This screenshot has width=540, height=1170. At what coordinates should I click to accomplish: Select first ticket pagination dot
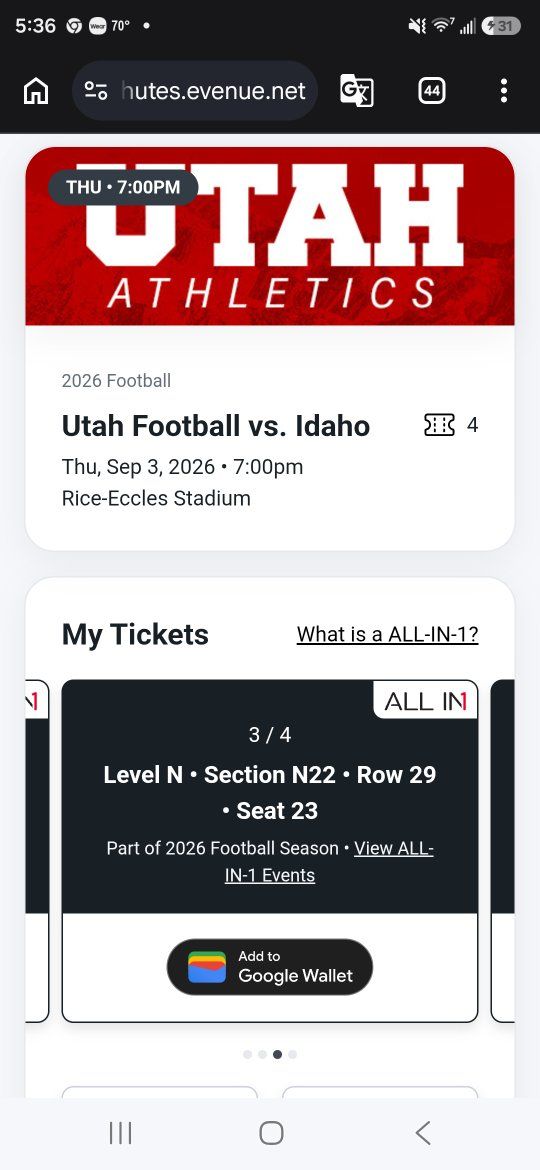[248, 1054]
